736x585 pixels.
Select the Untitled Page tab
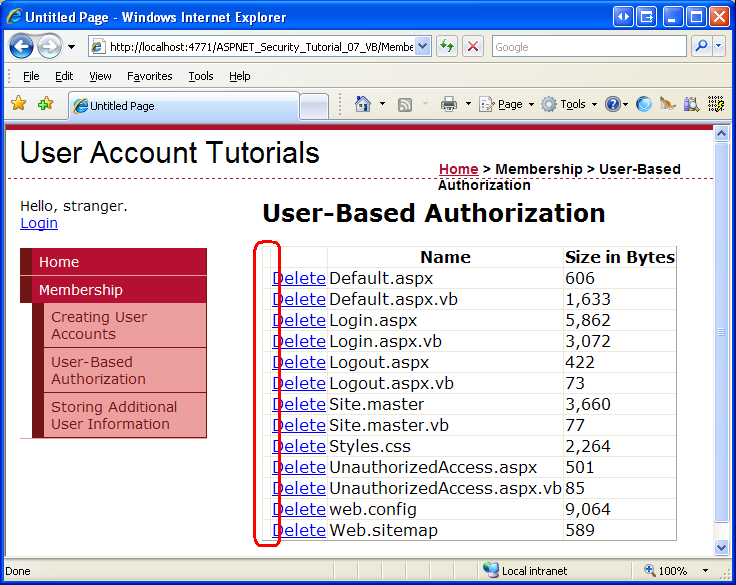pos(184,106)
